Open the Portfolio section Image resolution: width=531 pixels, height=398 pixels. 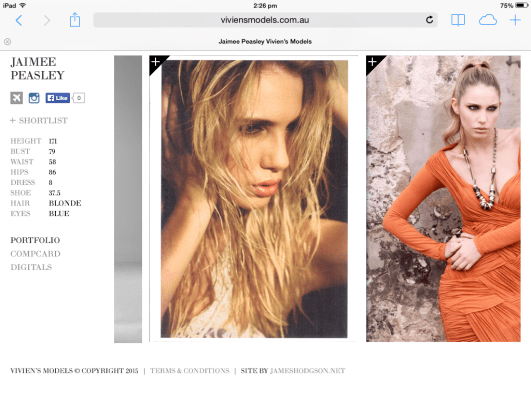pyautogui.click(x=35, y=240)
